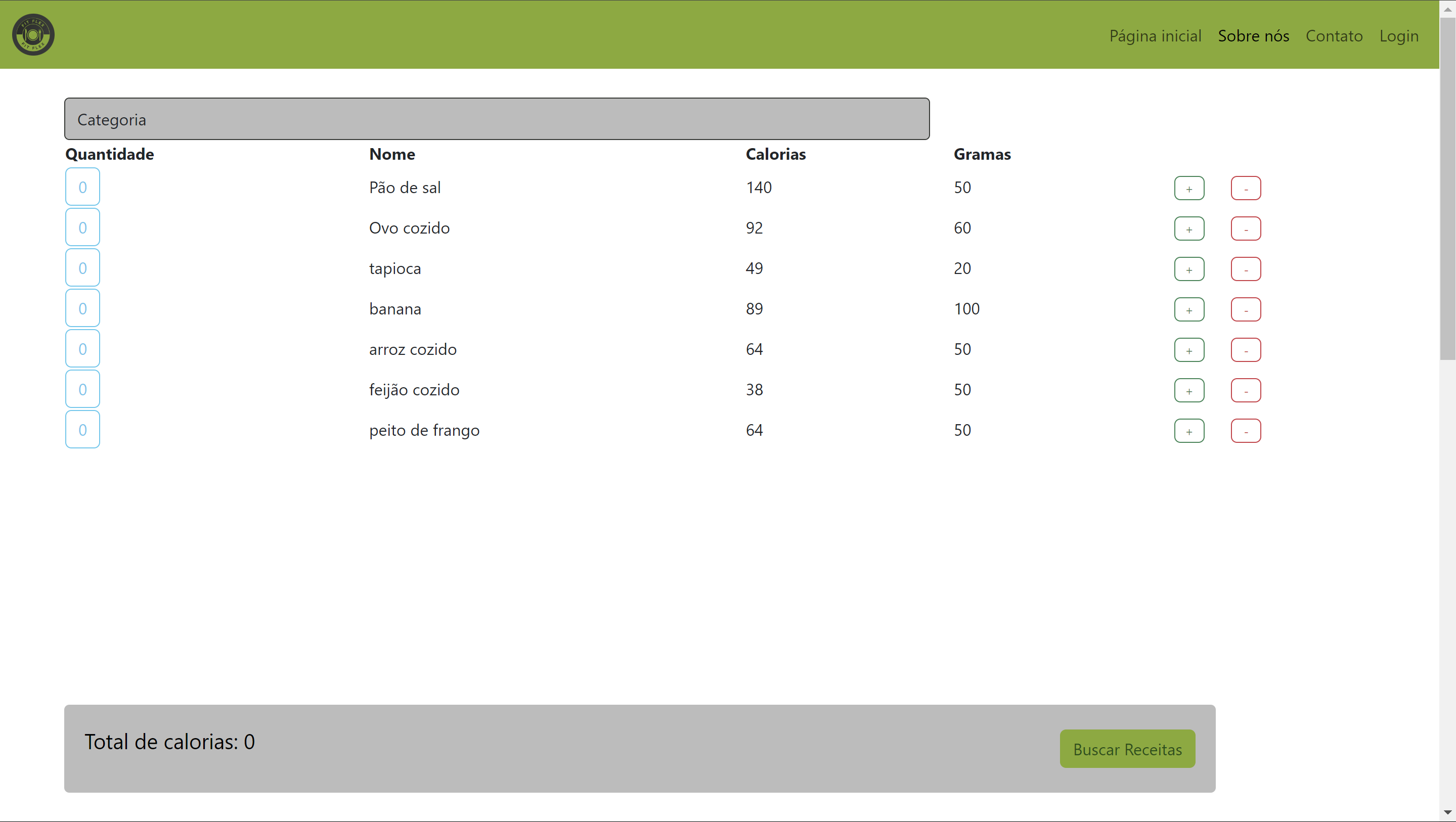Screen dimensions: 1456x822
Task: Add one arroz cozido with plus button
Action: click(x=1188, y=350)
